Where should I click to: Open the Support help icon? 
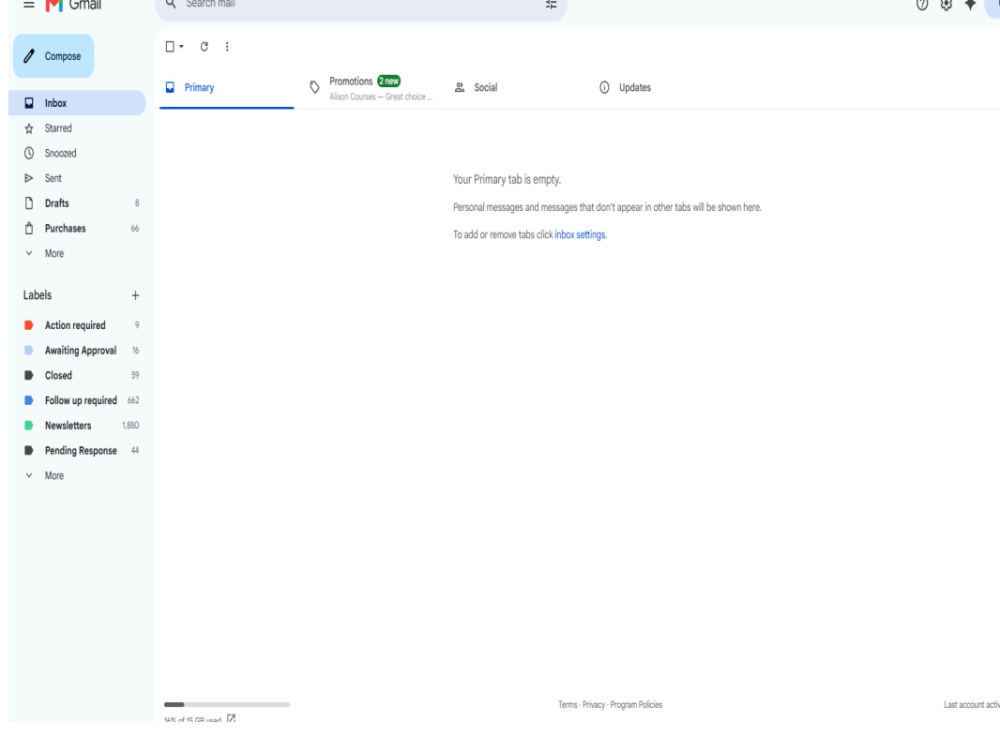922,5
